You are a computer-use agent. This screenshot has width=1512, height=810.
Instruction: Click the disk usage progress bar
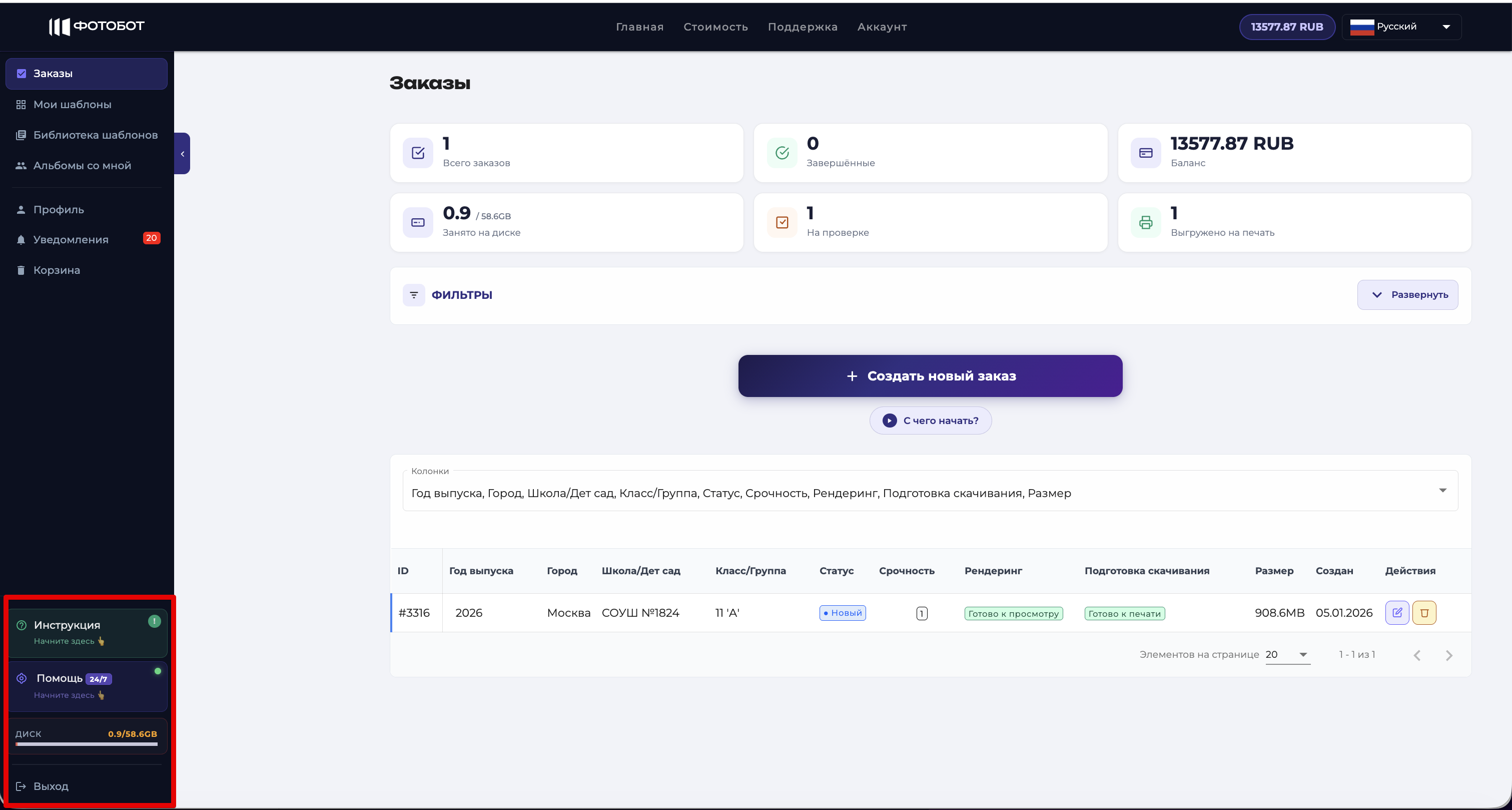pyautogui.click(x=87, y=744)
